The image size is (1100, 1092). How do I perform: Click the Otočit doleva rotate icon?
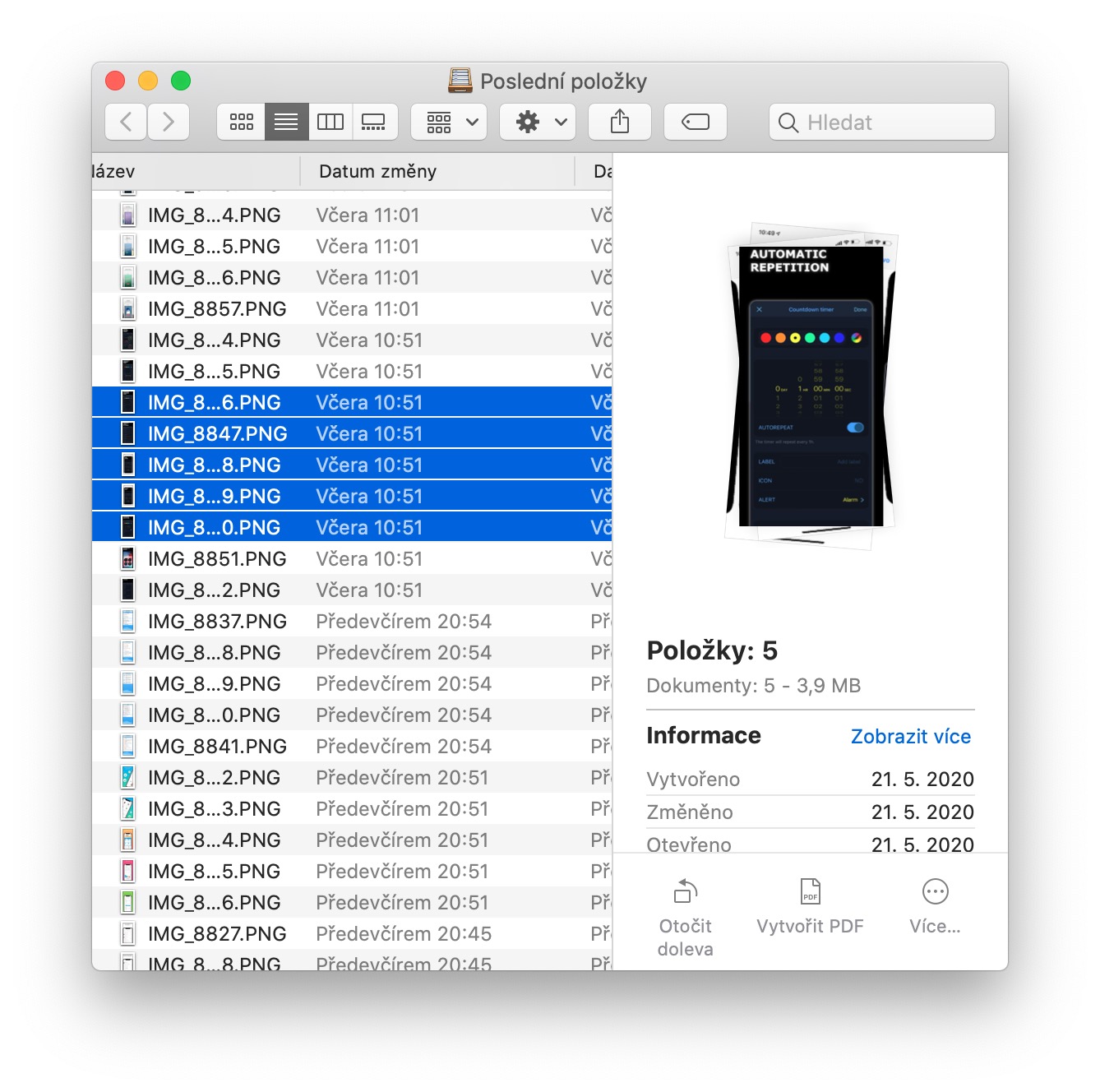point(686,891)
